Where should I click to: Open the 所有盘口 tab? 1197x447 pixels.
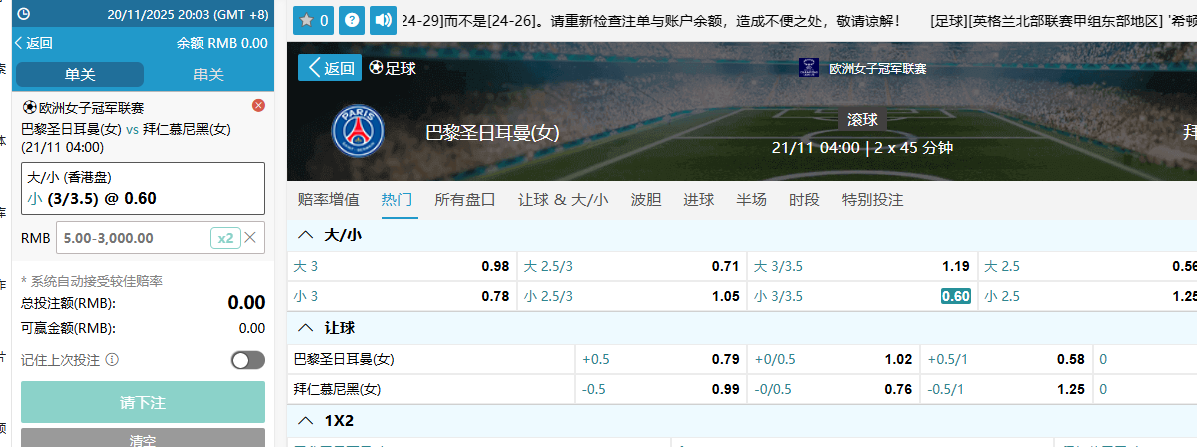coord(464,200)
